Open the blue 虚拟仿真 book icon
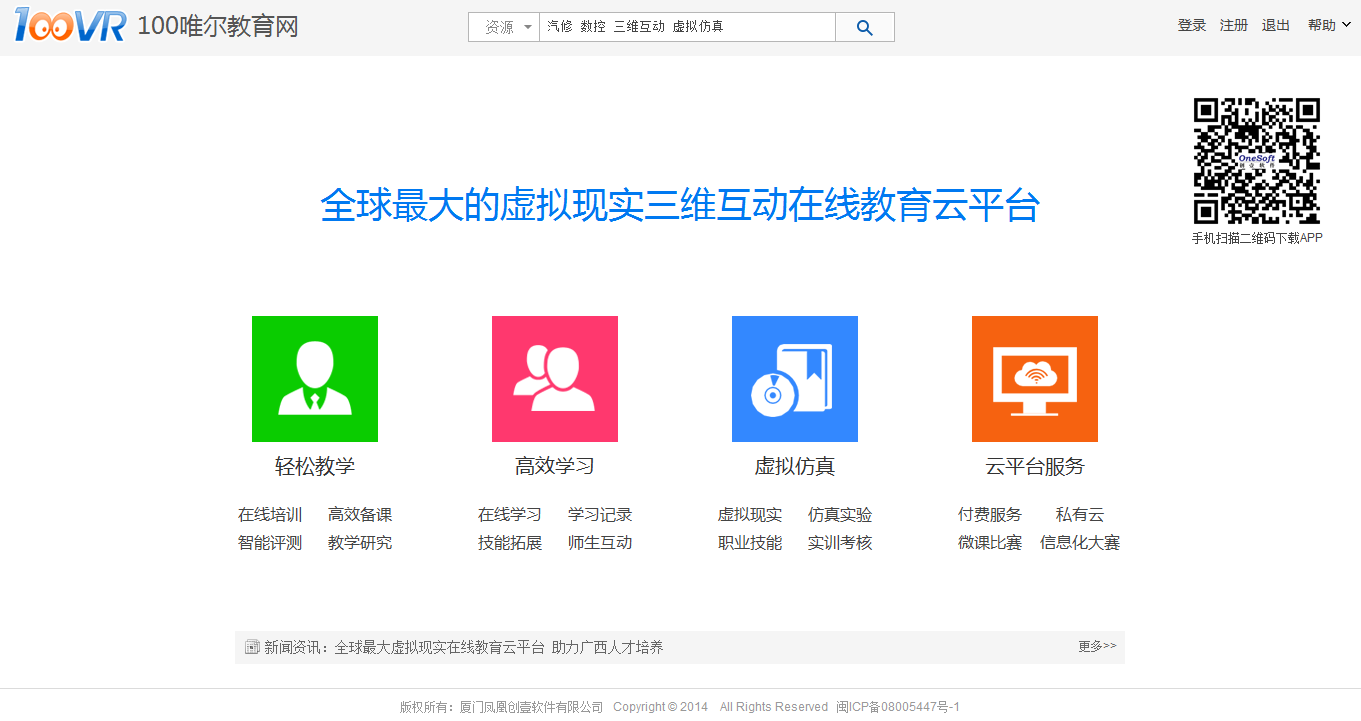Viewport: 1361px width, 721px height. pyautogui.click(x=795, y=379)
